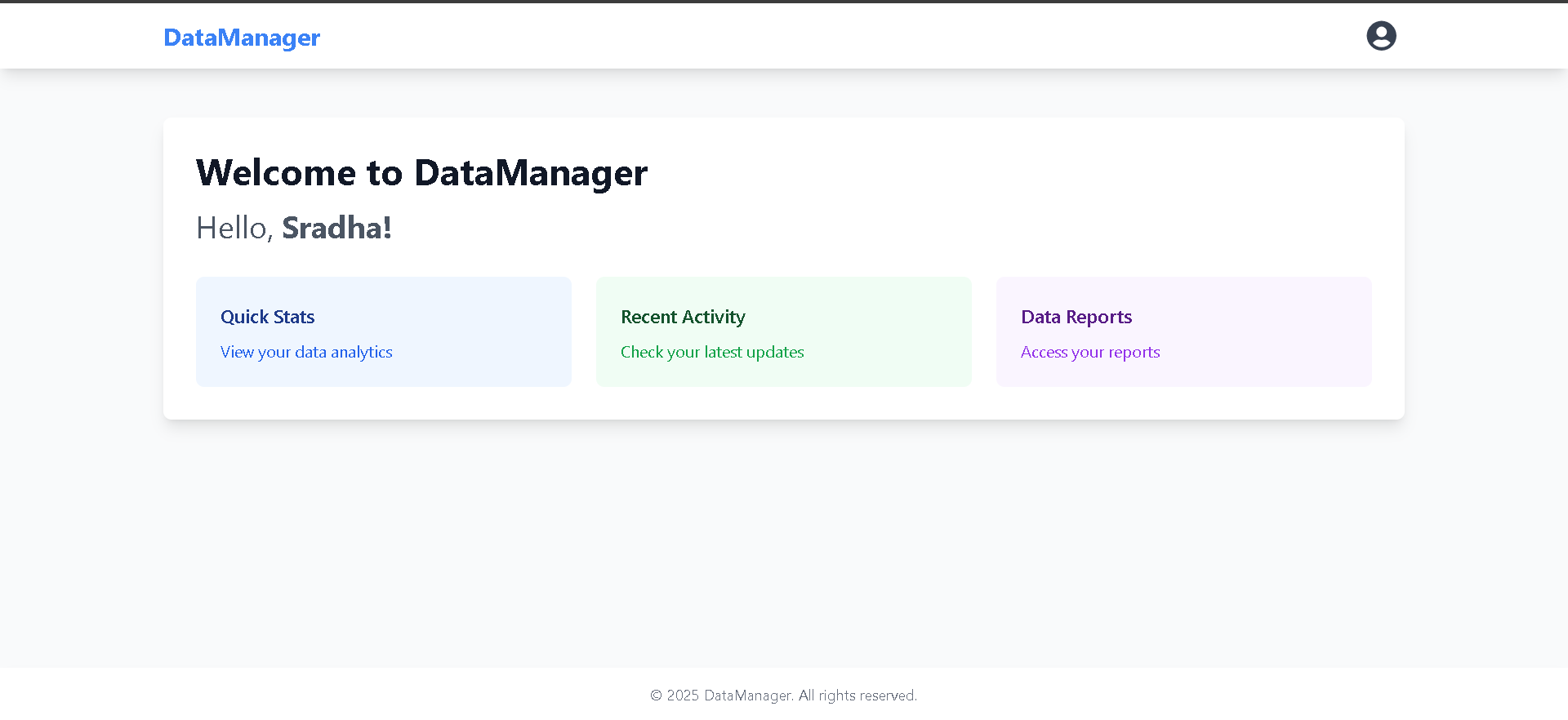Screen dimensions: 1568x720
Task: Click the dark strip at top of page
Action: pos(784,1)
